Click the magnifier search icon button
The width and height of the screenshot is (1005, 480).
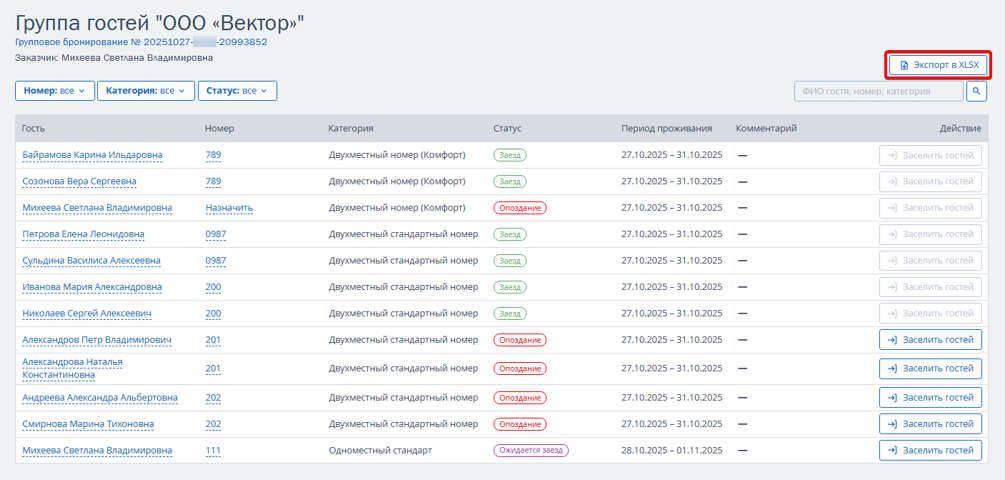point(976,91)
